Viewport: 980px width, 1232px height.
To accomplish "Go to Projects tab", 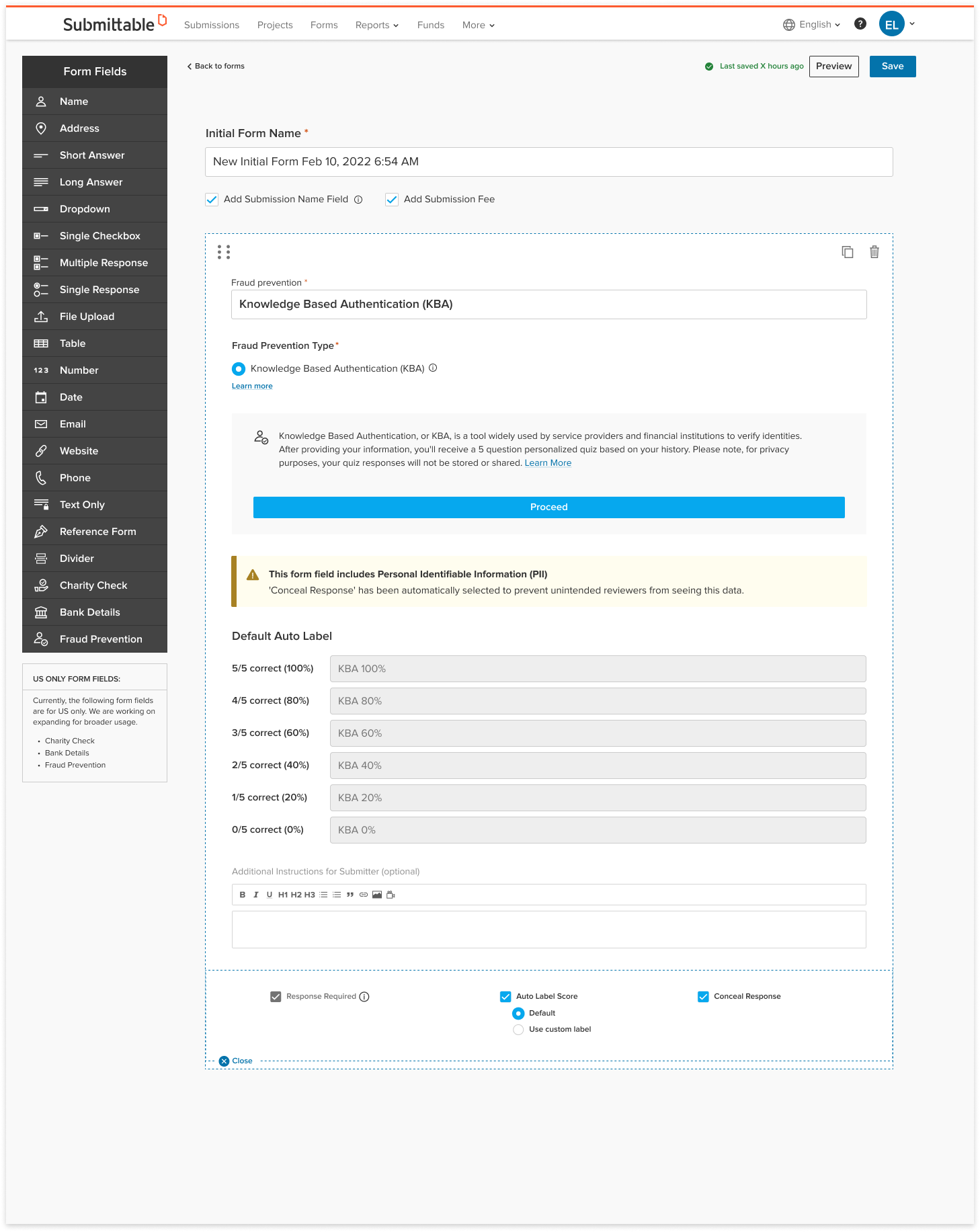I will [x=275, y=25].
